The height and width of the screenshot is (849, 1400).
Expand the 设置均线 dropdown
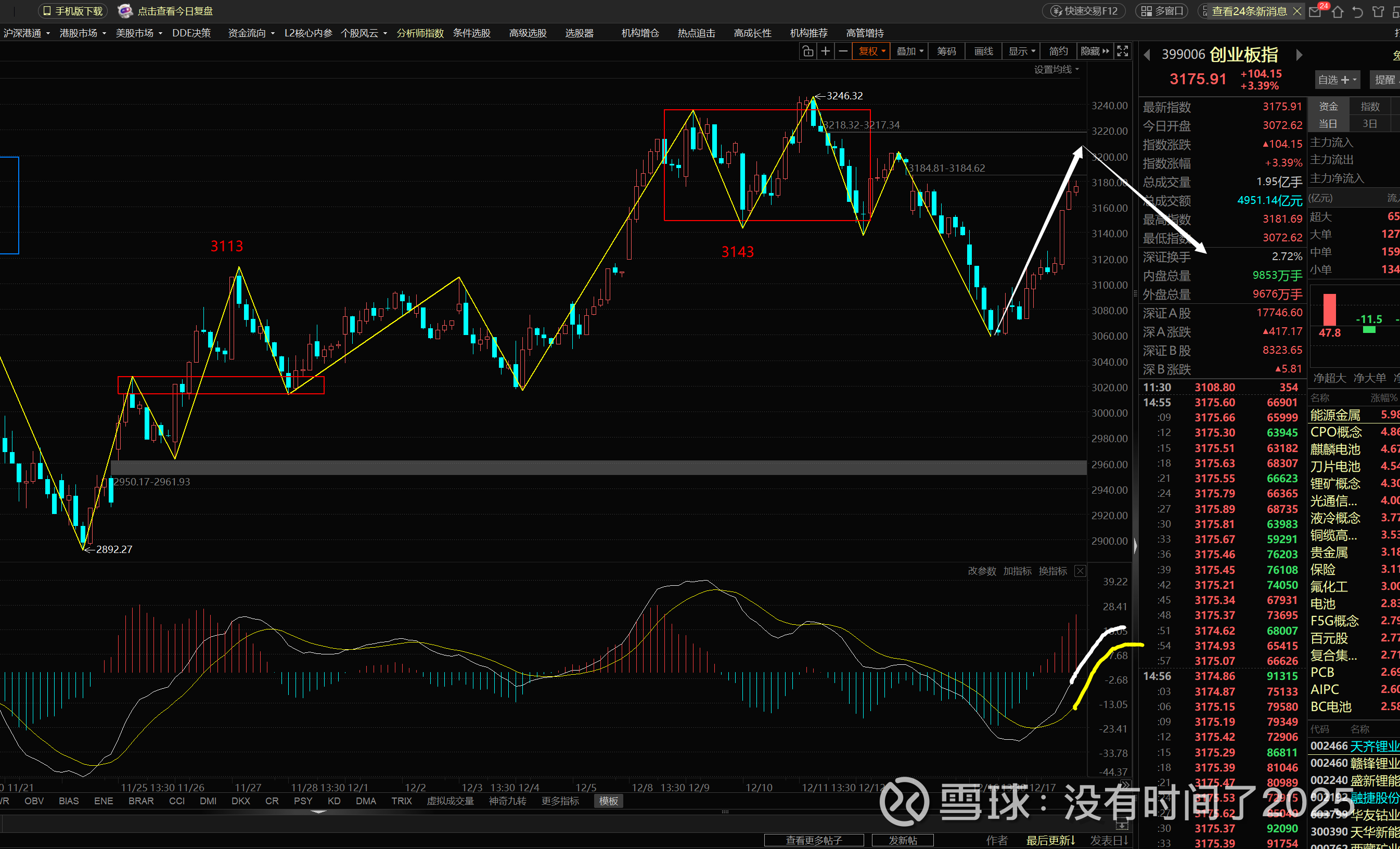click(x=1056, y=69)
